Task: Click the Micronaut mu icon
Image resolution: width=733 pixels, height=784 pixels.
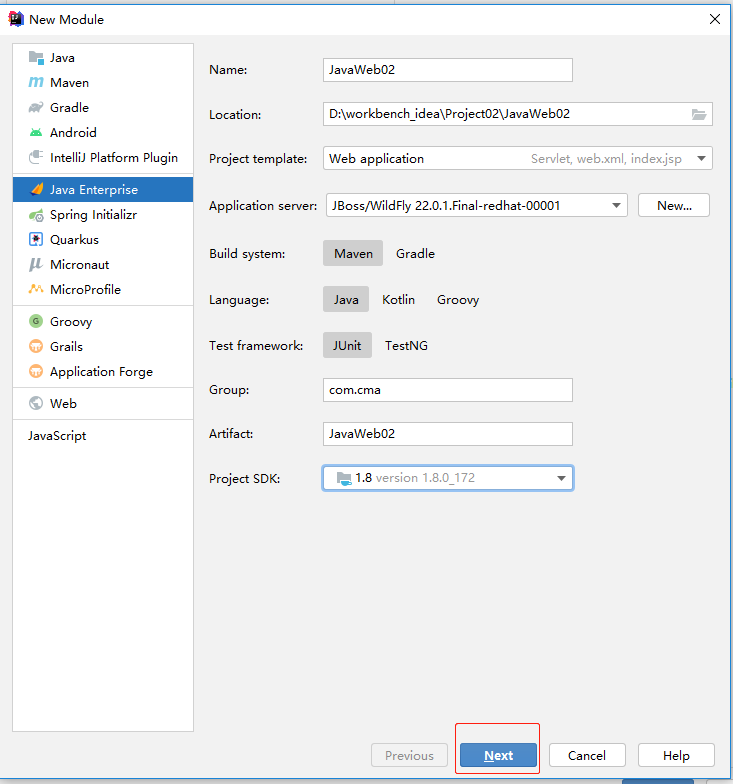Action: [x=36, y=264]
